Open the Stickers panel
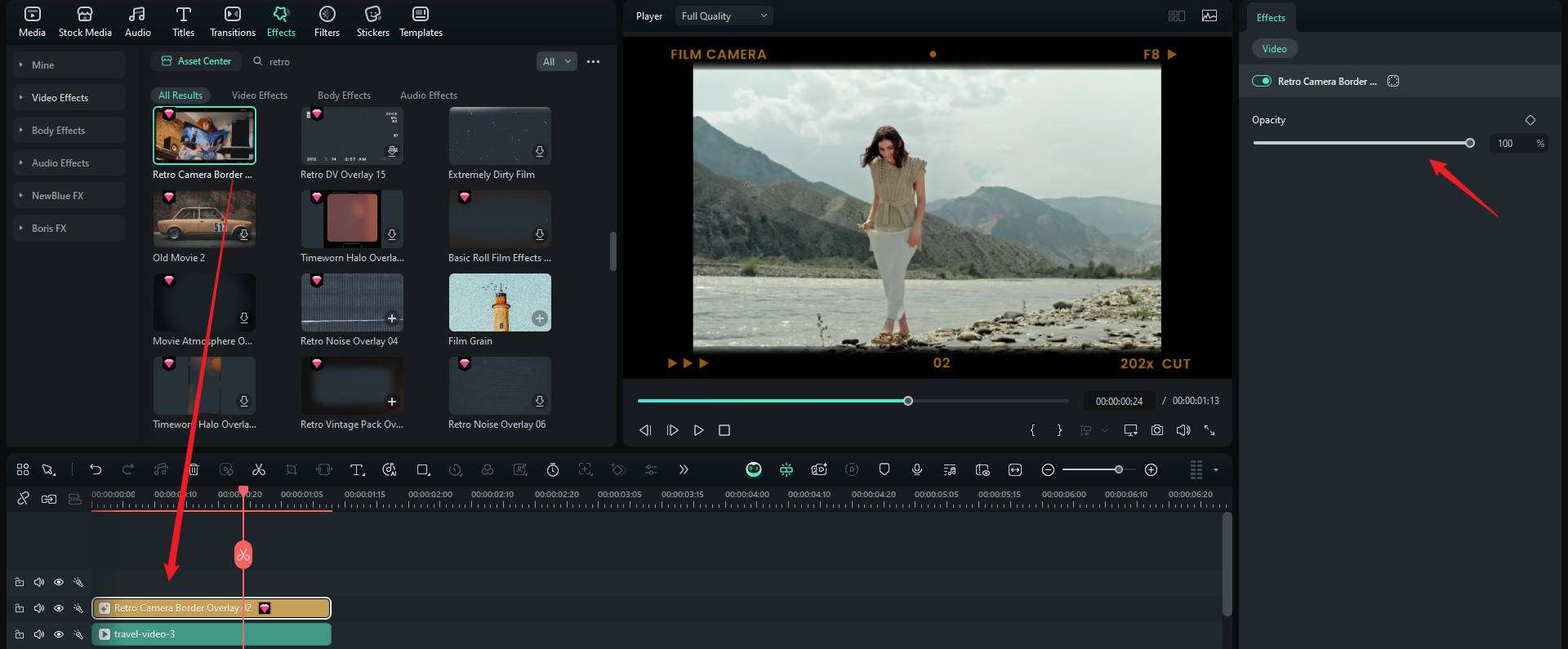The width and height of the screenshot is (1568, 649). [372, 22]
